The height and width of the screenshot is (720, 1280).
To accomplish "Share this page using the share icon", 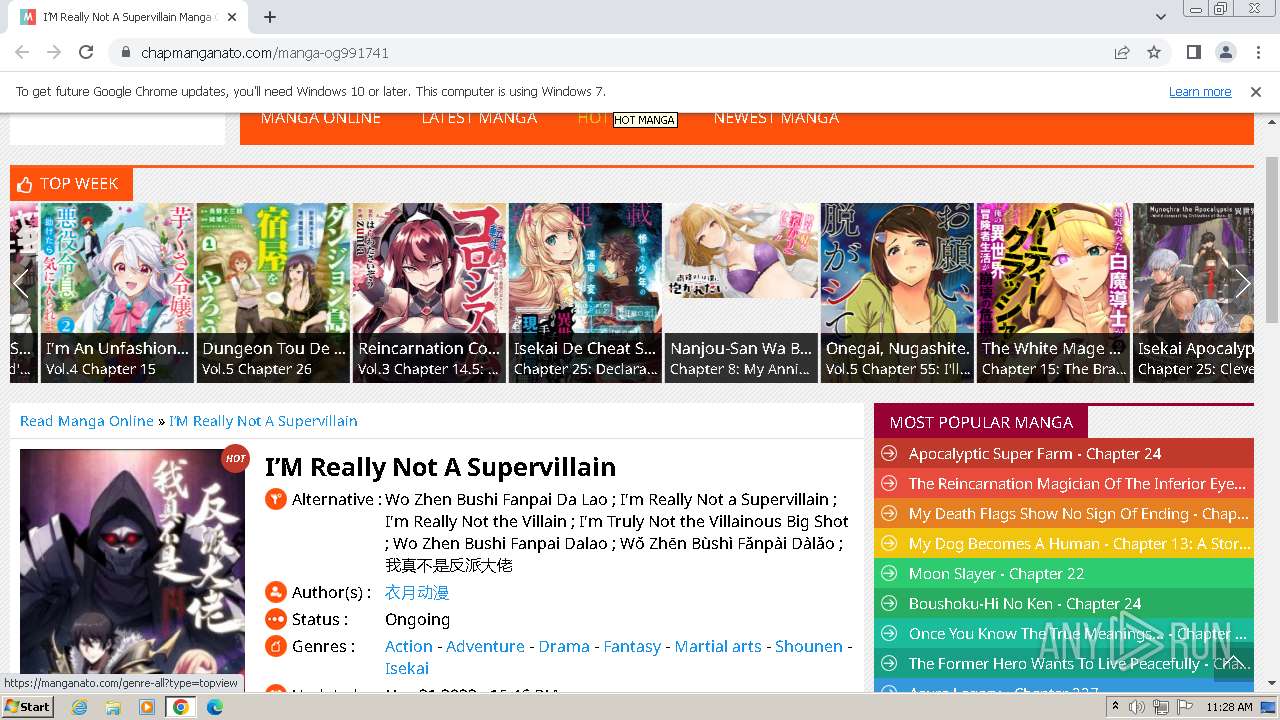I will coord(1122,52).
